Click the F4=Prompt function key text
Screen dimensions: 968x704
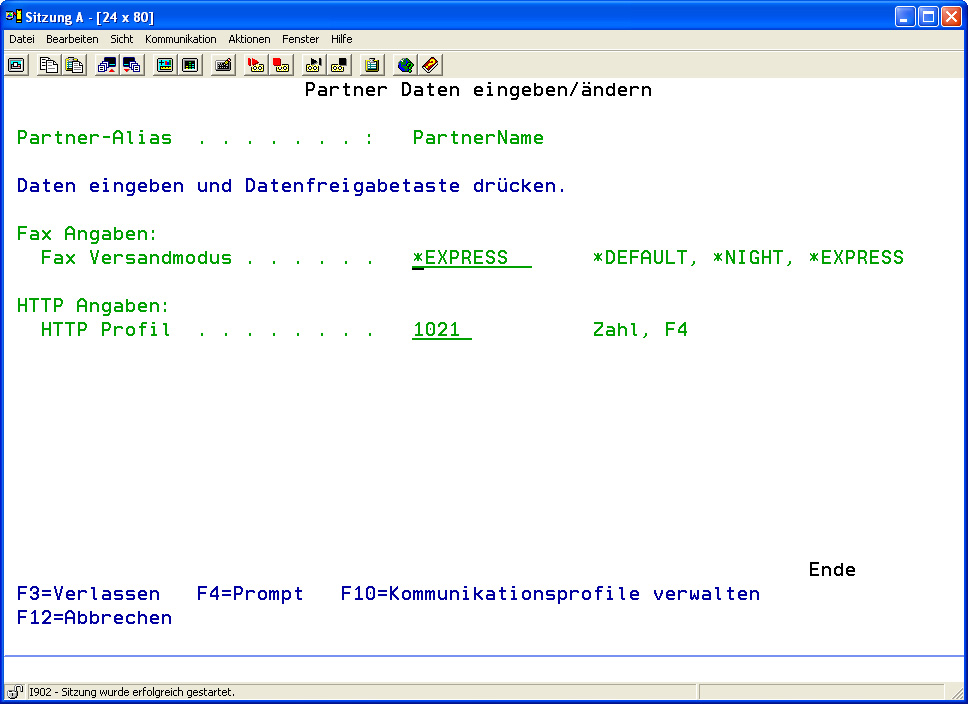coord(250,594)
